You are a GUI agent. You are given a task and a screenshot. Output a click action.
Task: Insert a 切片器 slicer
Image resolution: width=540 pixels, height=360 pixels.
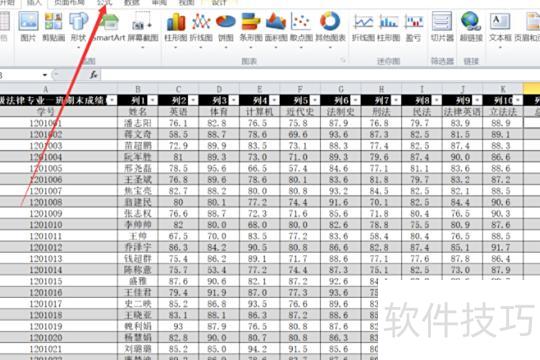coord(442,27)
